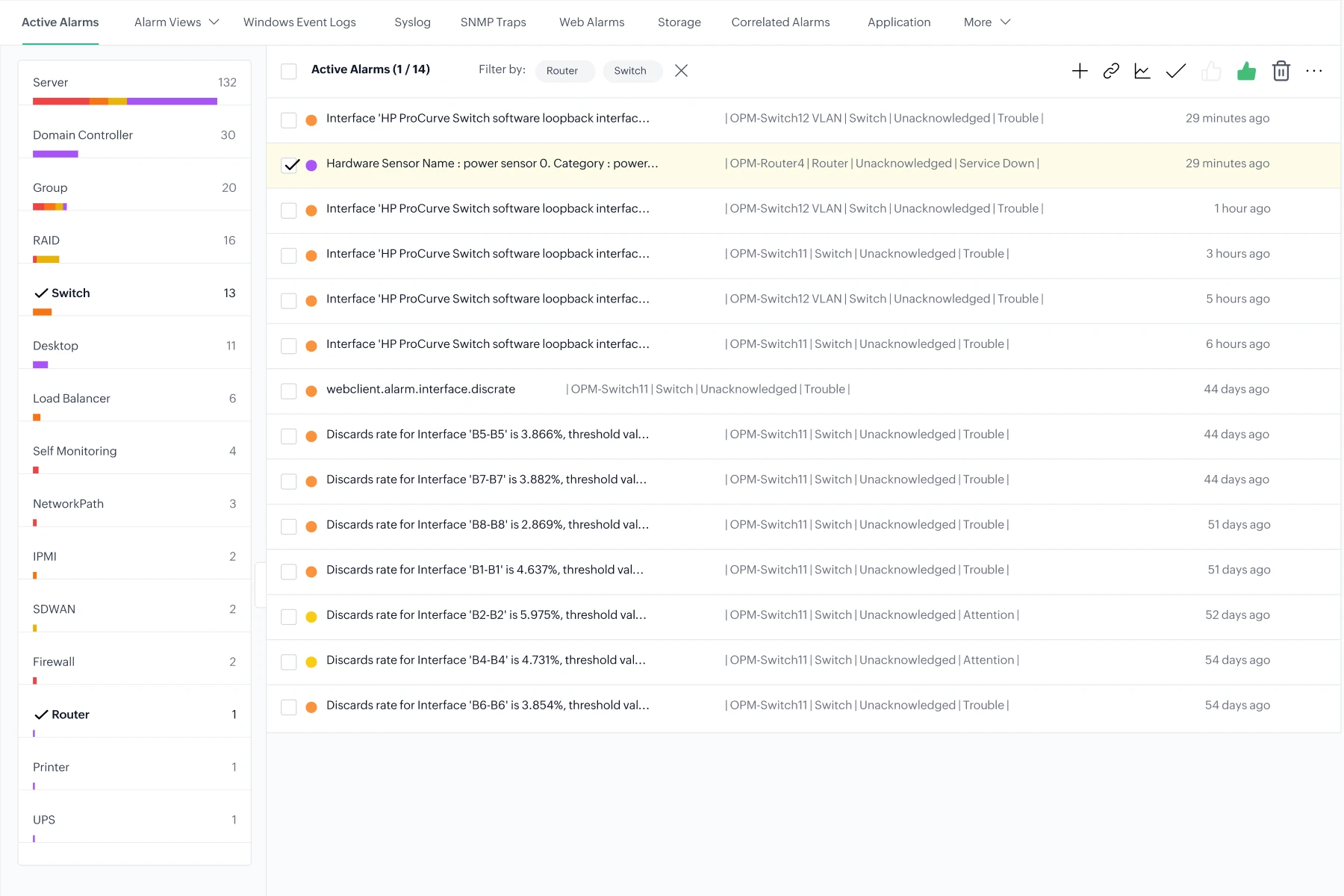Select the Group category

[x=134, y=188]
